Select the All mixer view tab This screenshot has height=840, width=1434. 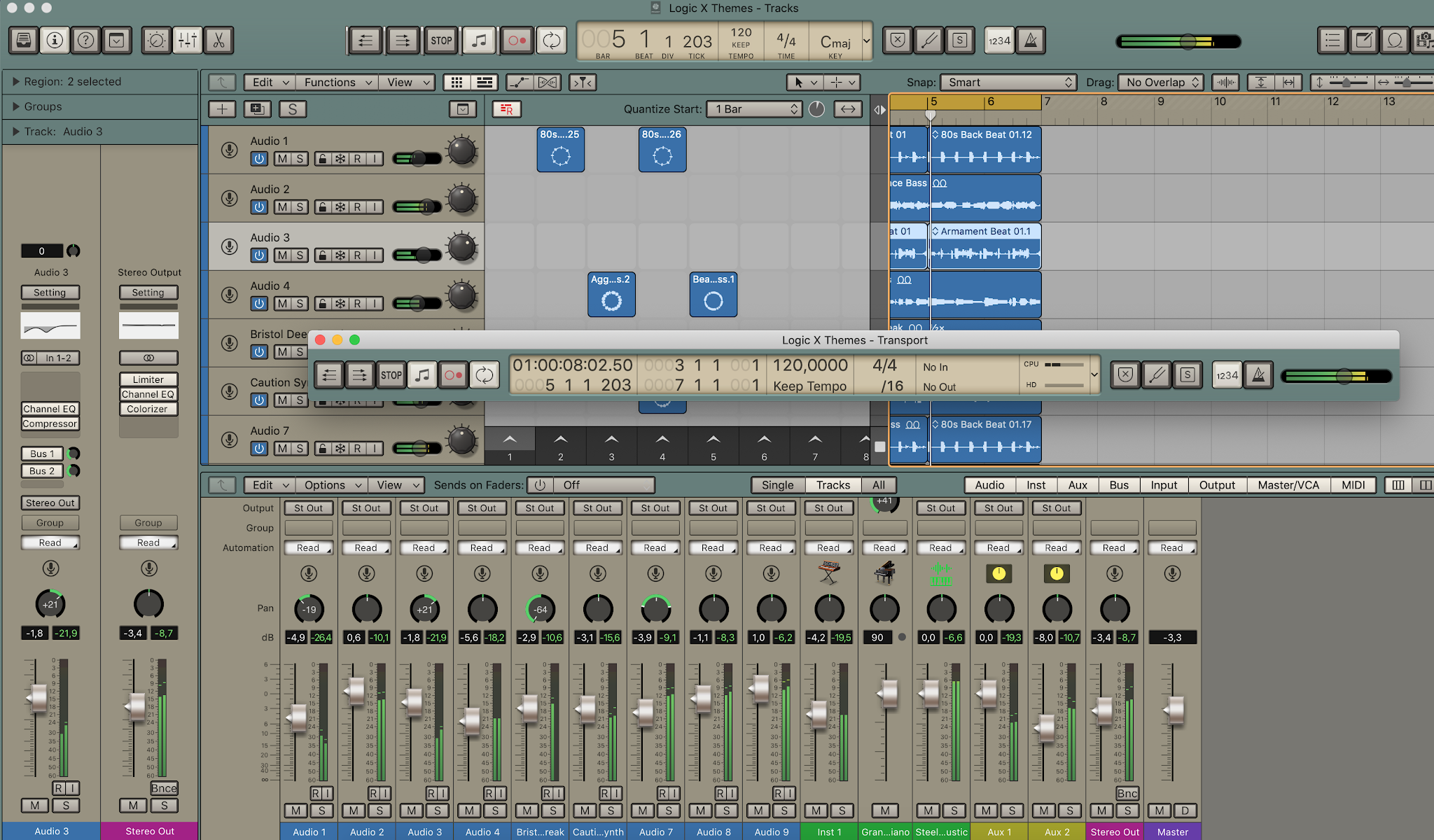tap(878, 485)
